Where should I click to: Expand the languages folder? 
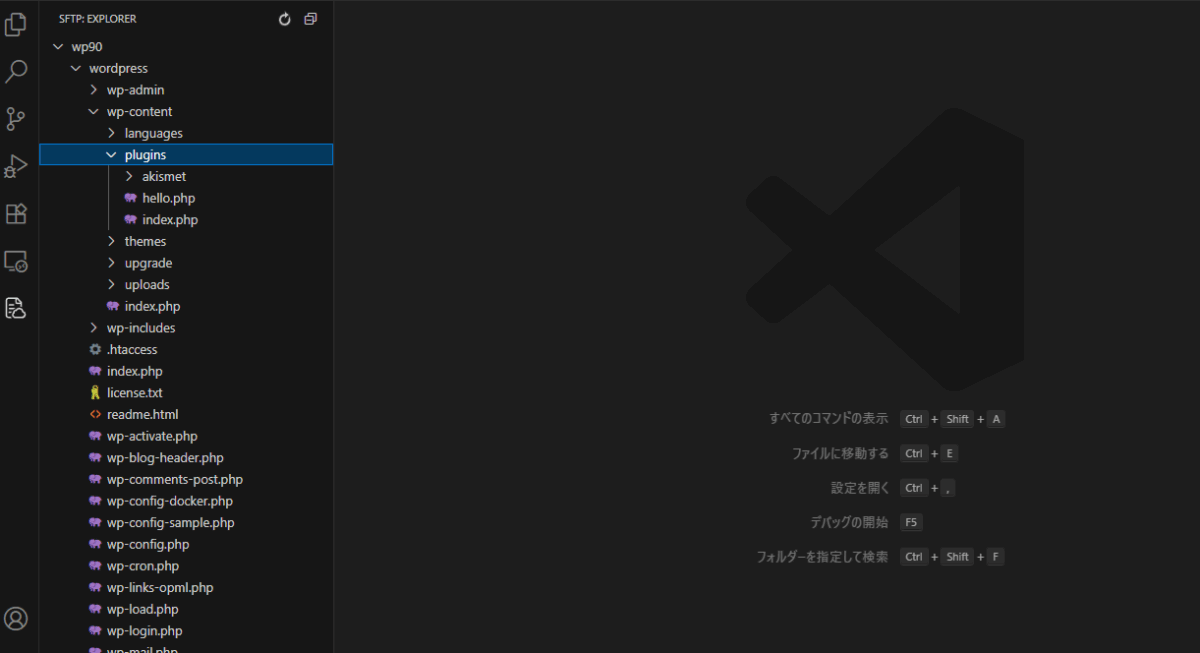(112, 133)
